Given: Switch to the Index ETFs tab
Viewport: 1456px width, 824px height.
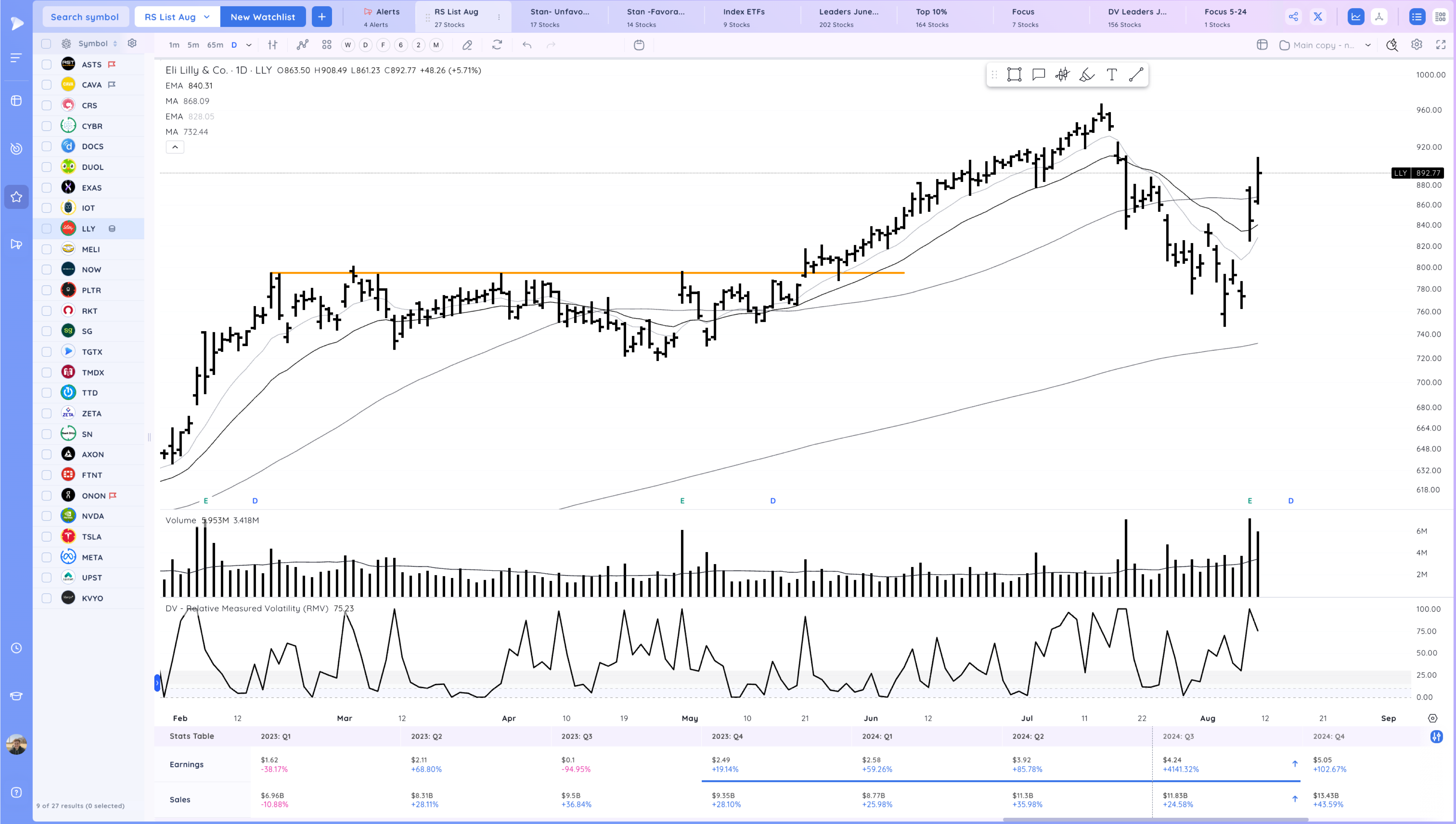Looking at the screenshot, I should pos(744,17).
